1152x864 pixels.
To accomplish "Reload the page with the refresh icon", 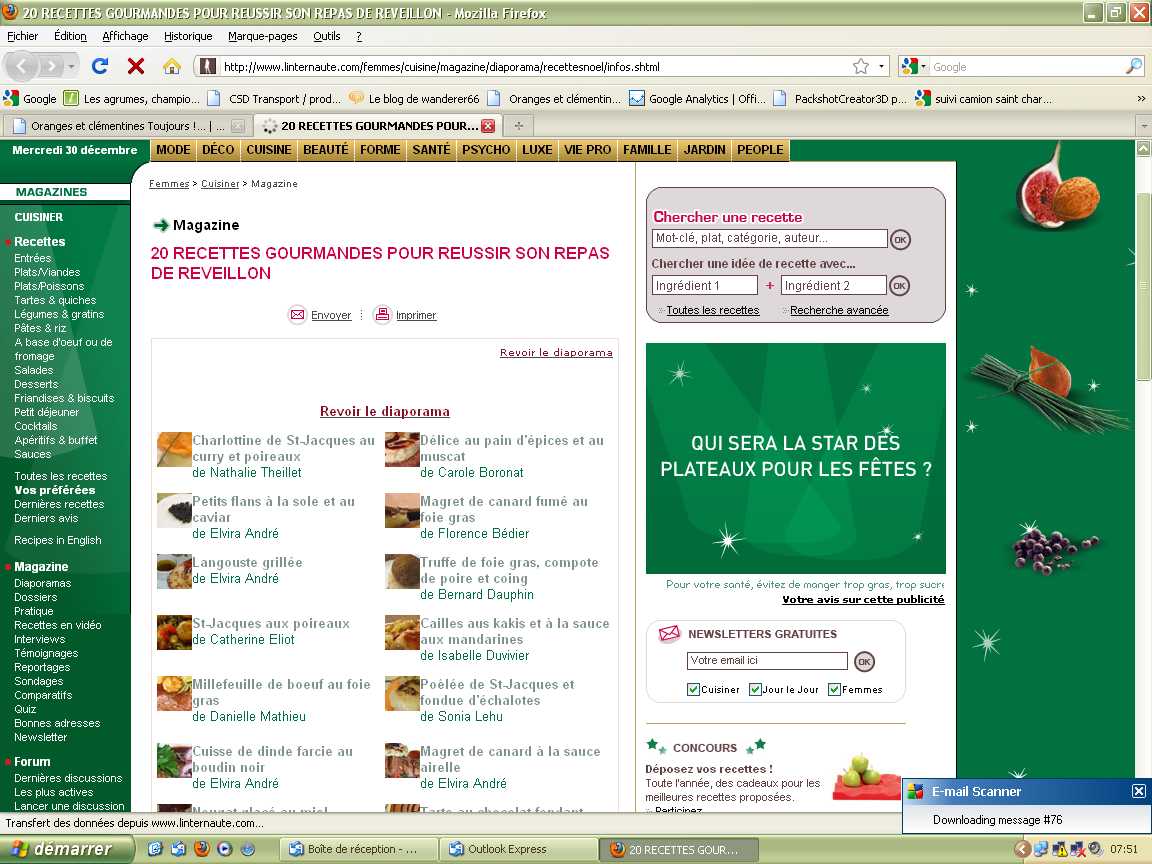I will pyautogui.click(x=100, y=67).
